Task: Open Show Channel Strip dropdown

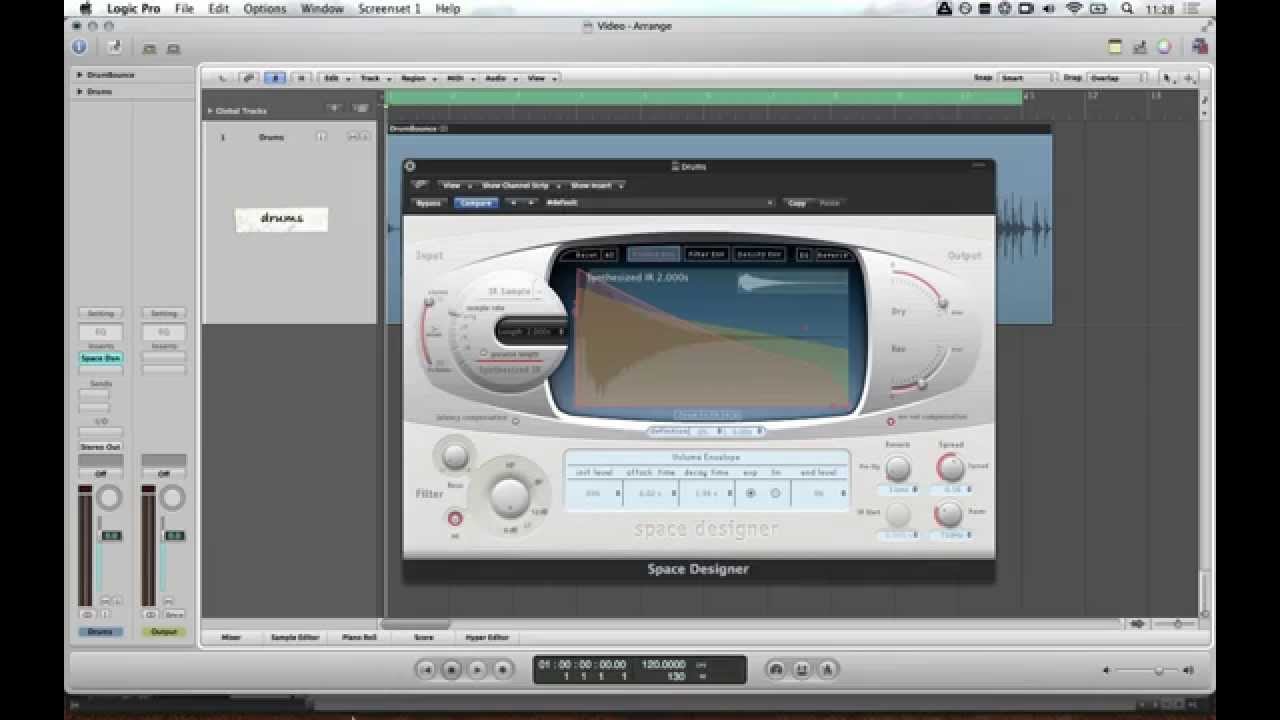Action: (x=520, y=185)
